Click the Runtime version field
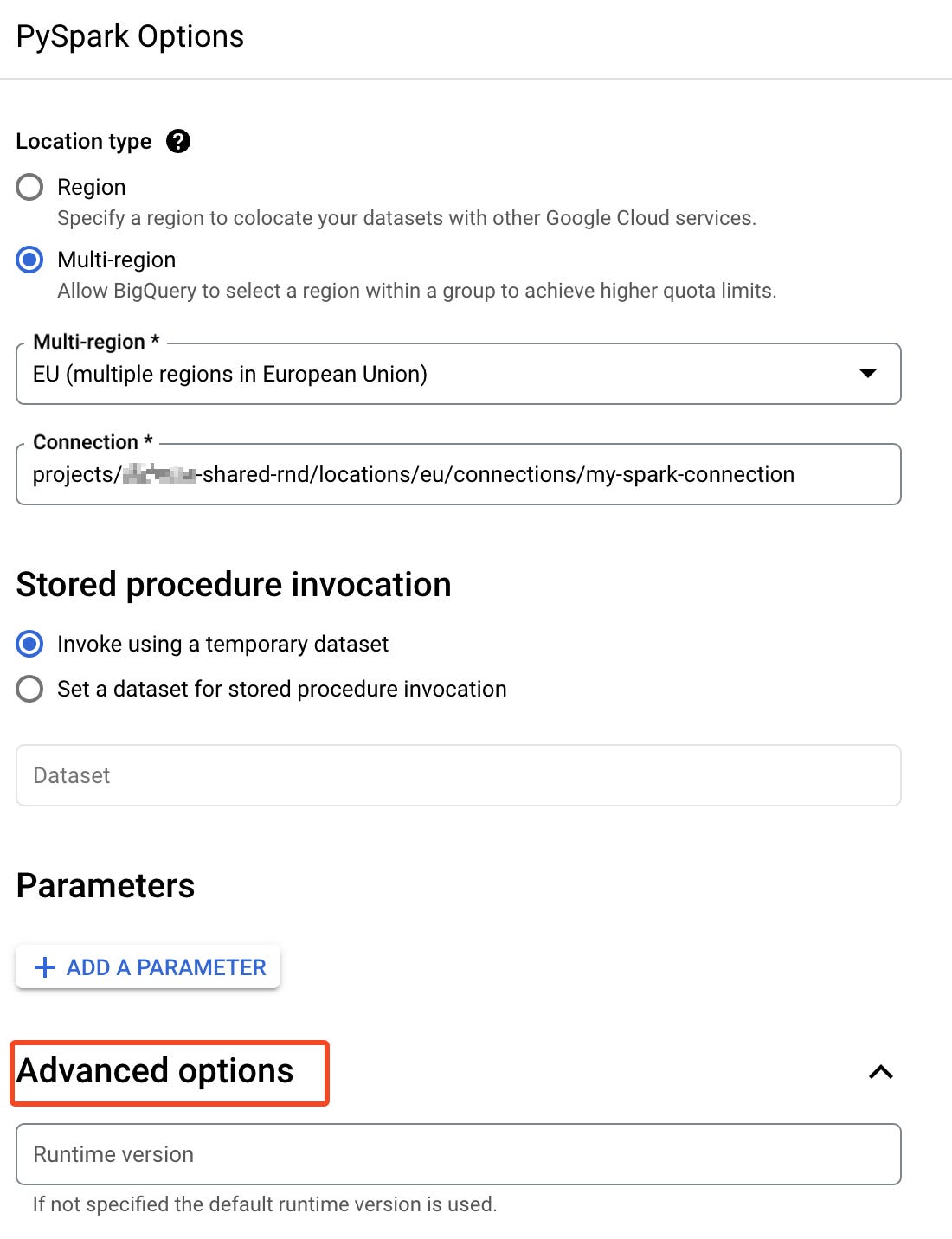Viewport: 952px width, 1239px height. (459, 1154)
